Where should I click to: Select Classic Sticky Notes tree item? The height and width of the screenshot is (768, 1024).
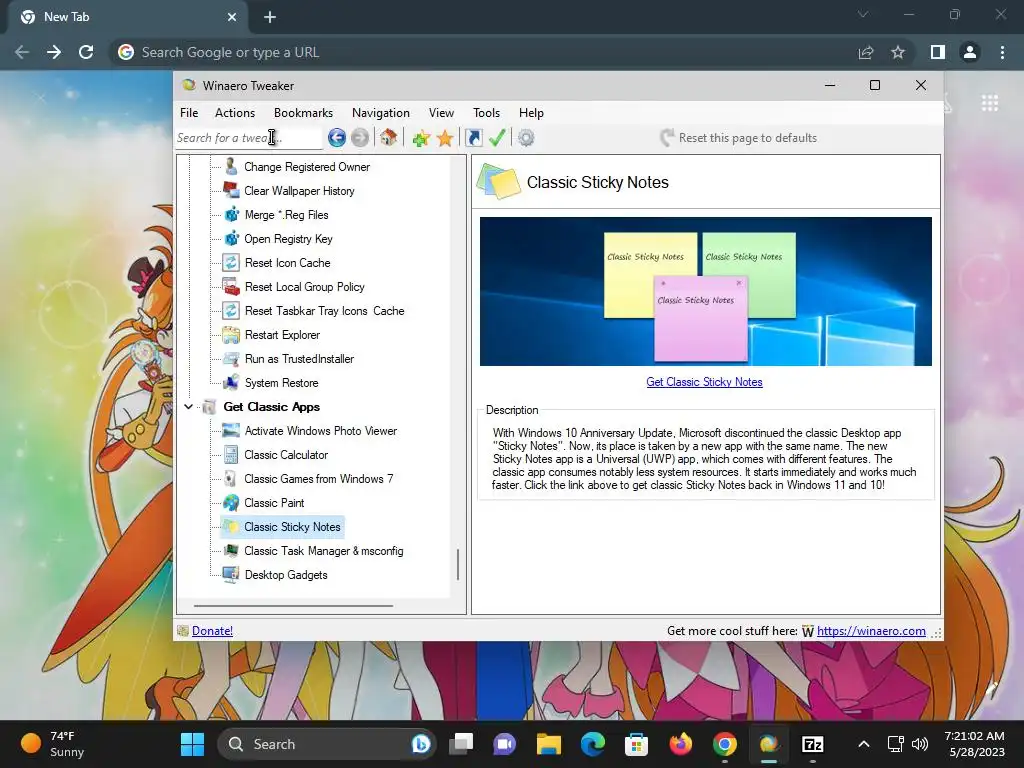click(292, 526)
